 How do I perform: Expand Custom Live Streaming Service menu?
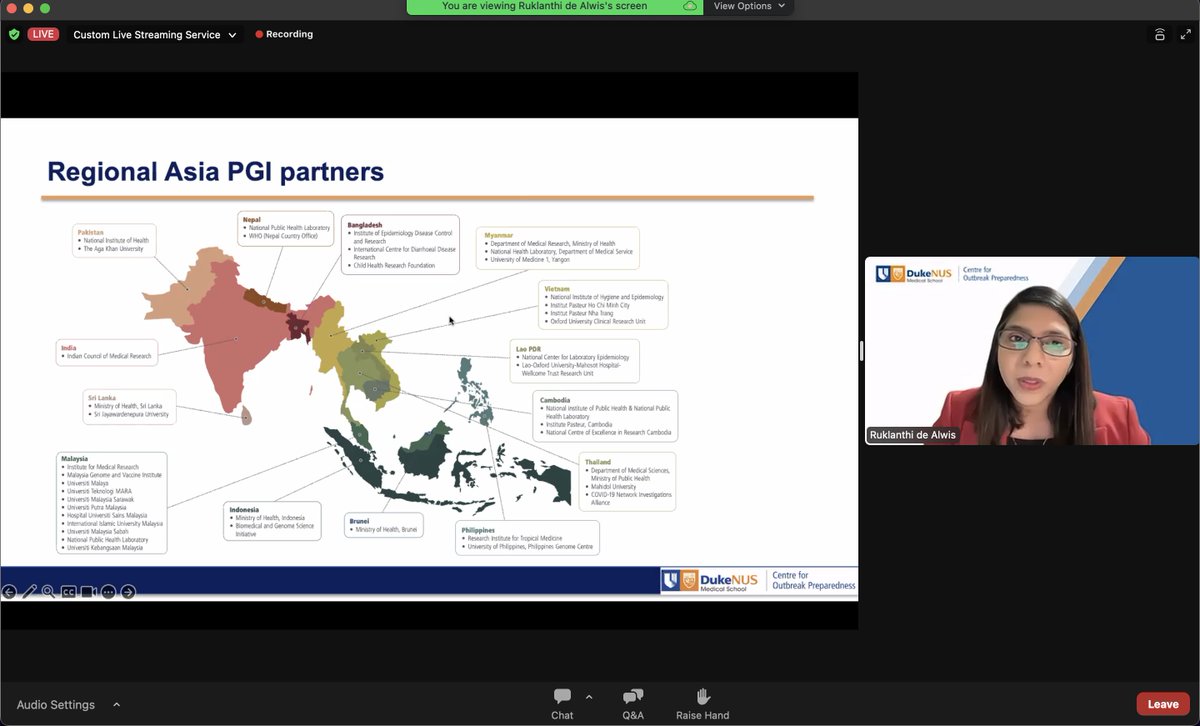(155, 34)
